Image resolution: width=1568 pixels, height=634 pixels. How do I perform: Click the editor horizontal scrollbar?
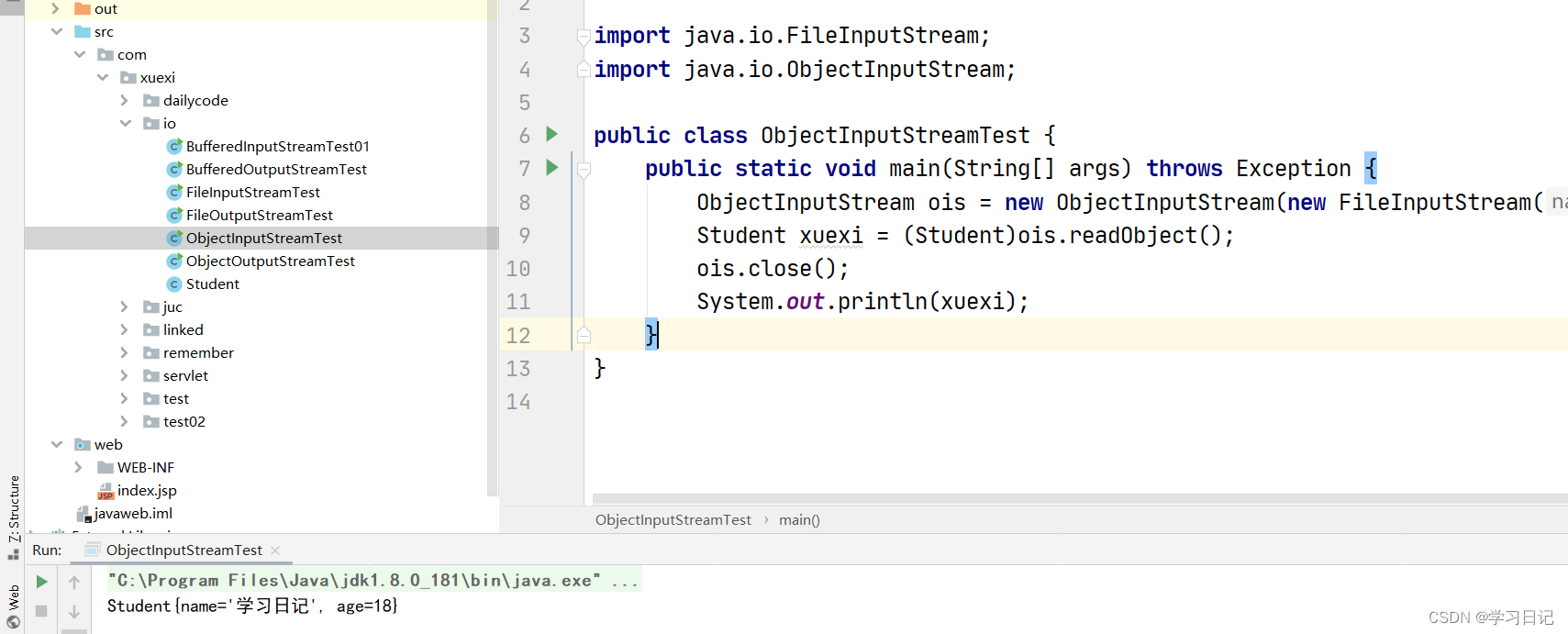pos(1080,499)
